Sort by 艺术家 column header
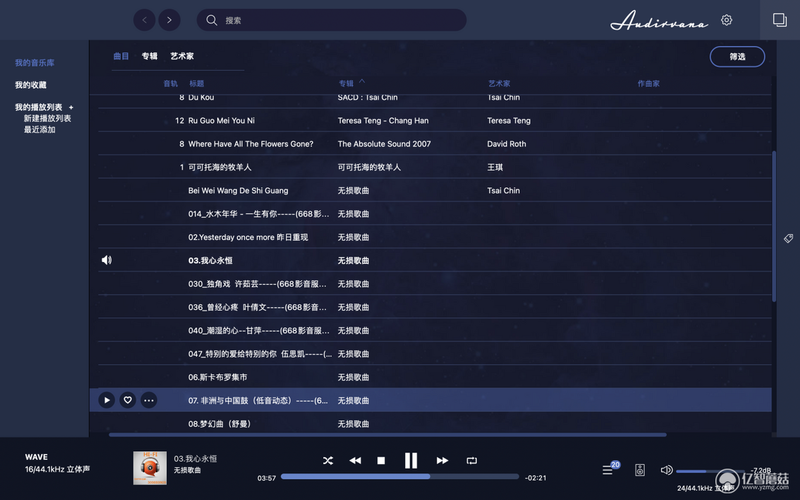Image resolution: width=800 pixels, height=500 pixels. point(499,84)
